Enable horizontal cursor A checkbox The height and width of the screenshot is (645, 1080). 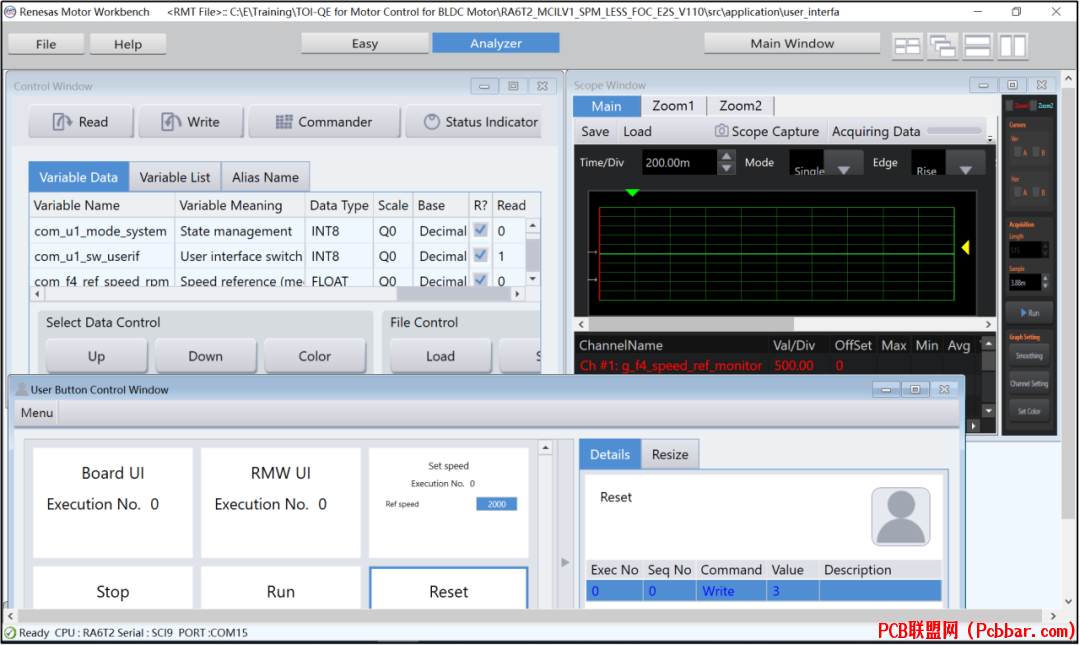pyautogui.click(x=1017, y=192)
